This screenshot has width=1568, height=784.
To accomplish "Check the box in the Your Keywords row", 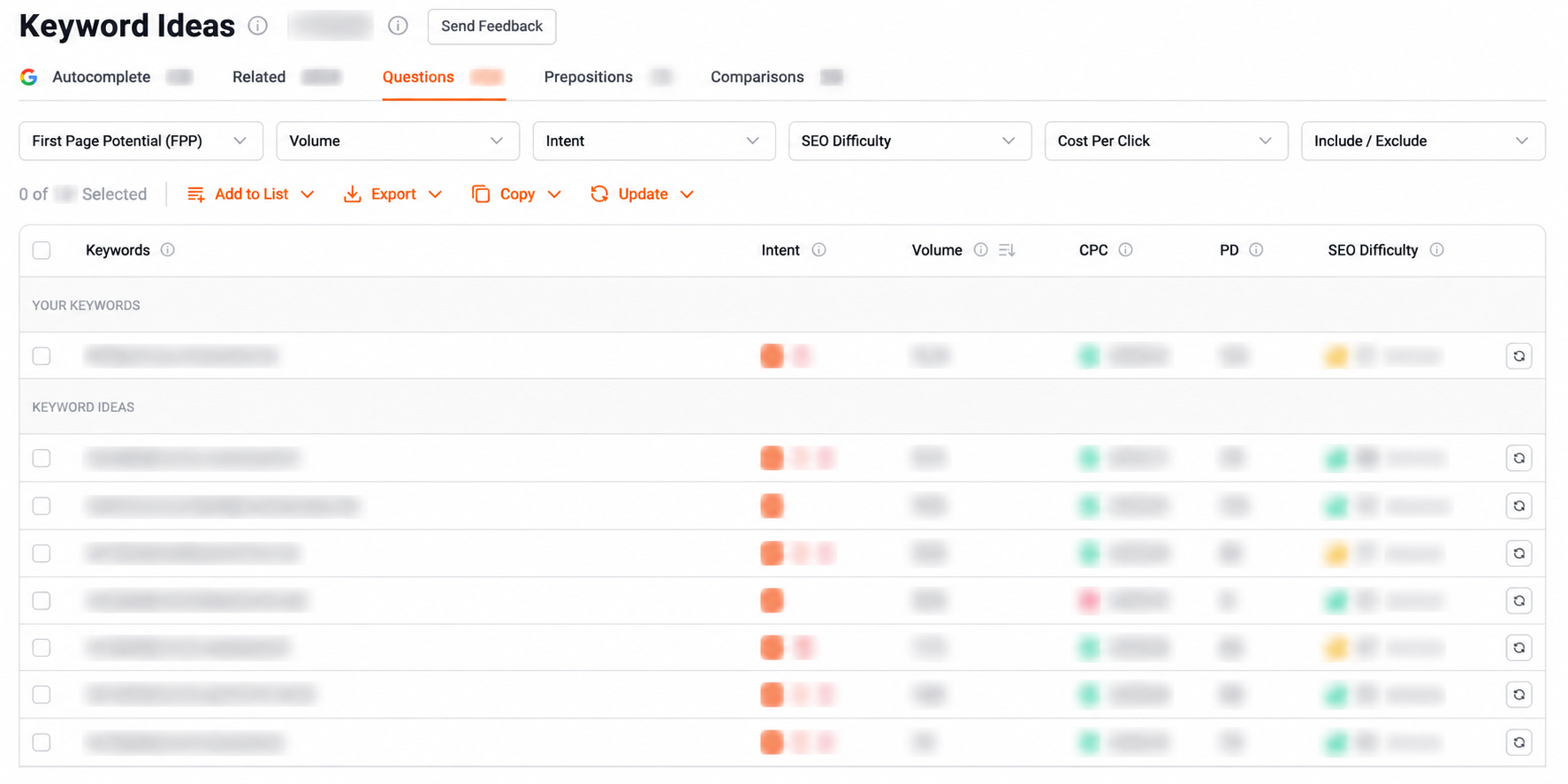I will pyautogui.click(x=42, y=356).
